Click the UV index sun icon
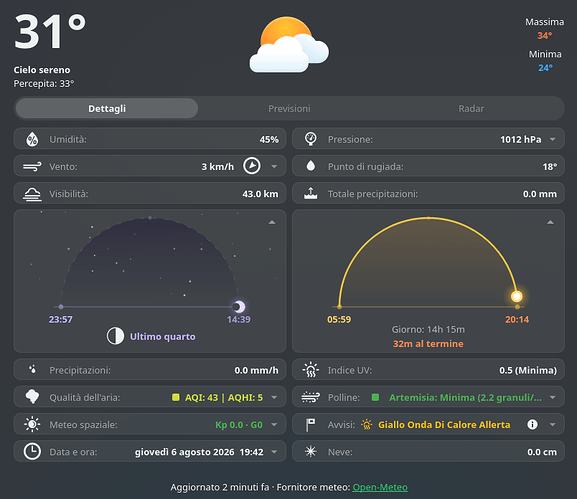Image resolution: width=577 pixels, height=499 pixels. [x=311, y=370]
